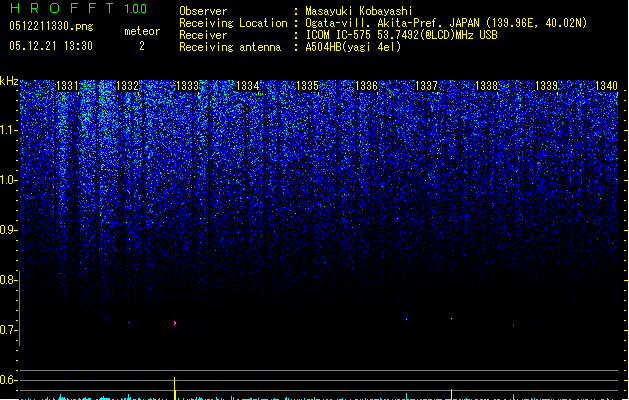The image size is (629, 400).
Task: Click the Receiver field label
Action: 203,35
